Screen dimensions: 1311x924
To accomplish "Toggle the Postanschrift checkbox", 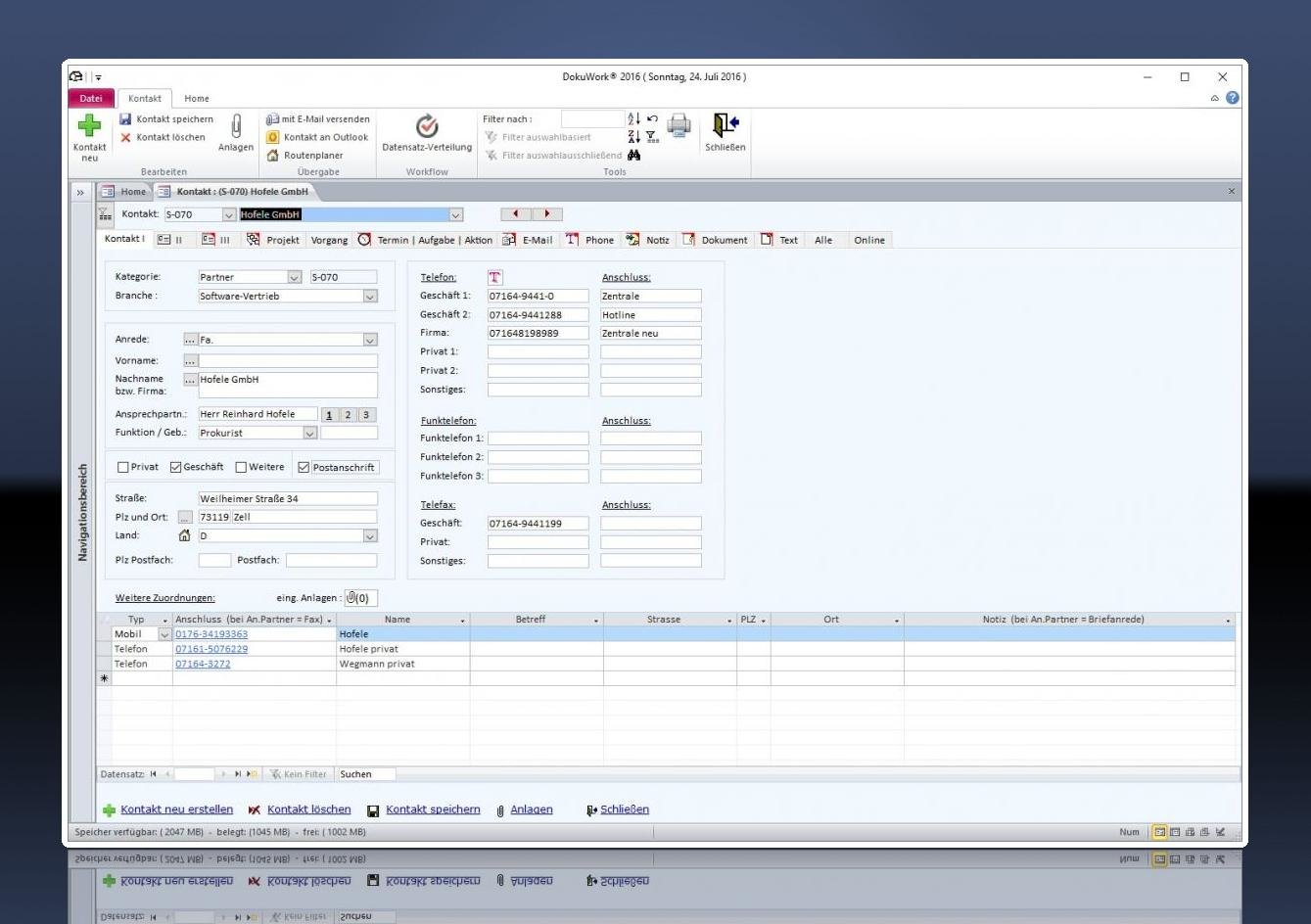I will (304, 467).
